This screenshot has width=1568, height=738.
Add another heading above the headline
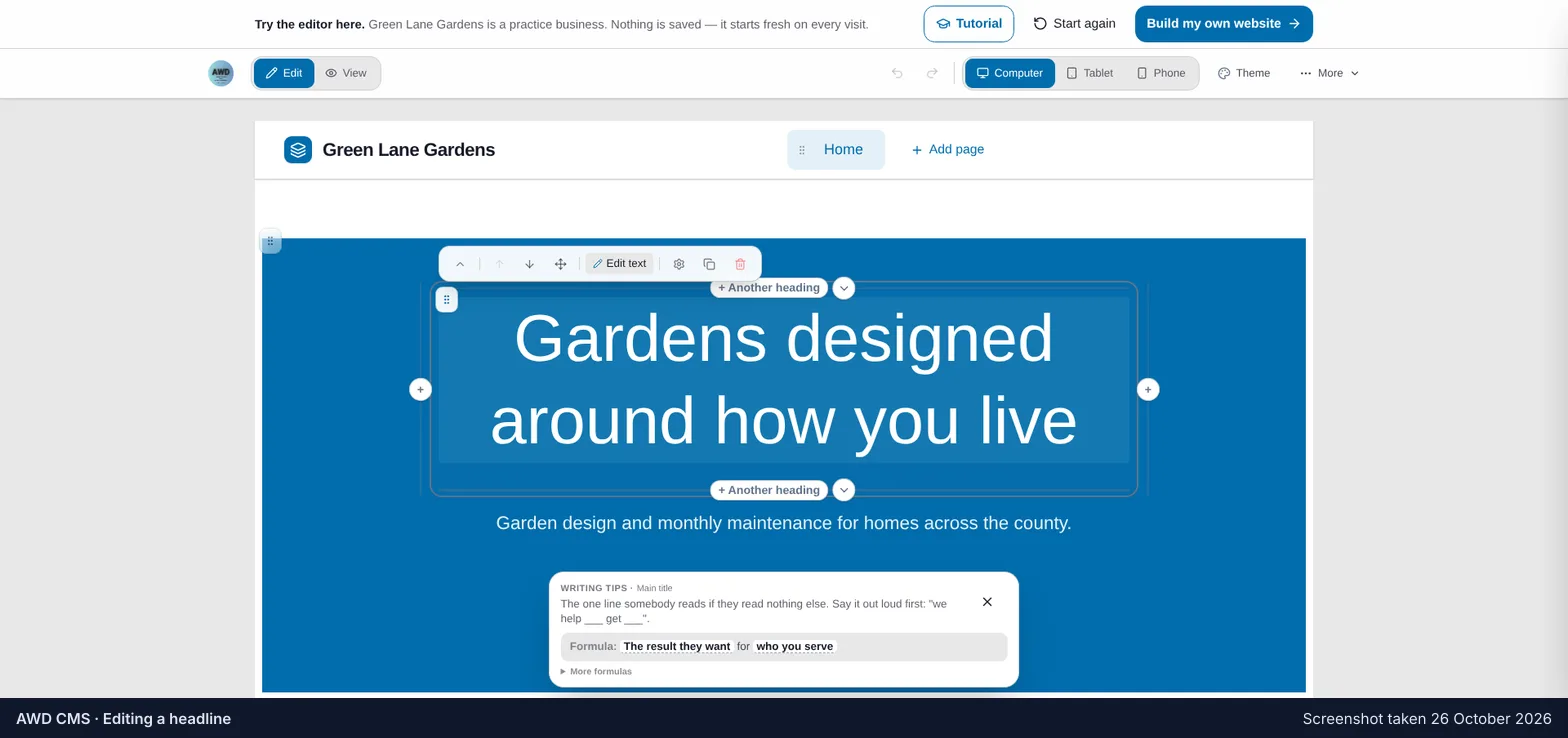pyautogui.click(x=769, y=288)
